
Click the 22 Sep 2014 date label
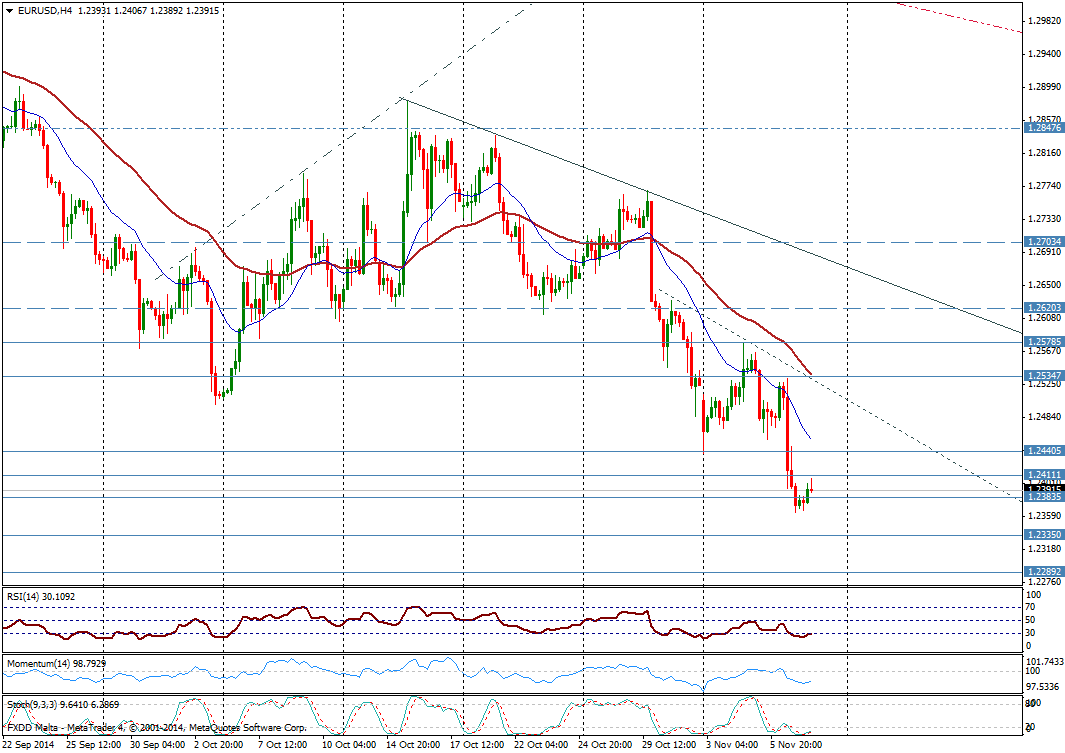30,745
